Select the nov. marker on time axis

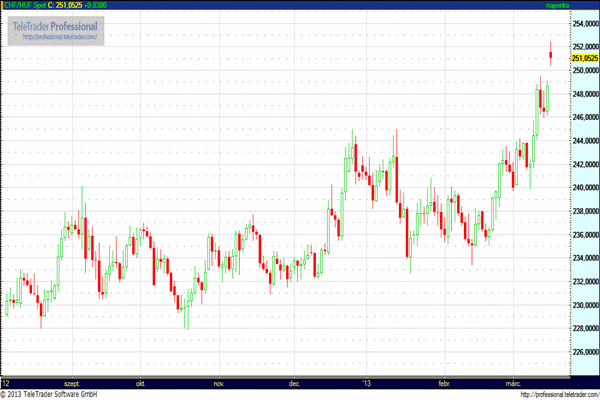pyautogui.click(x=218, y=383)
